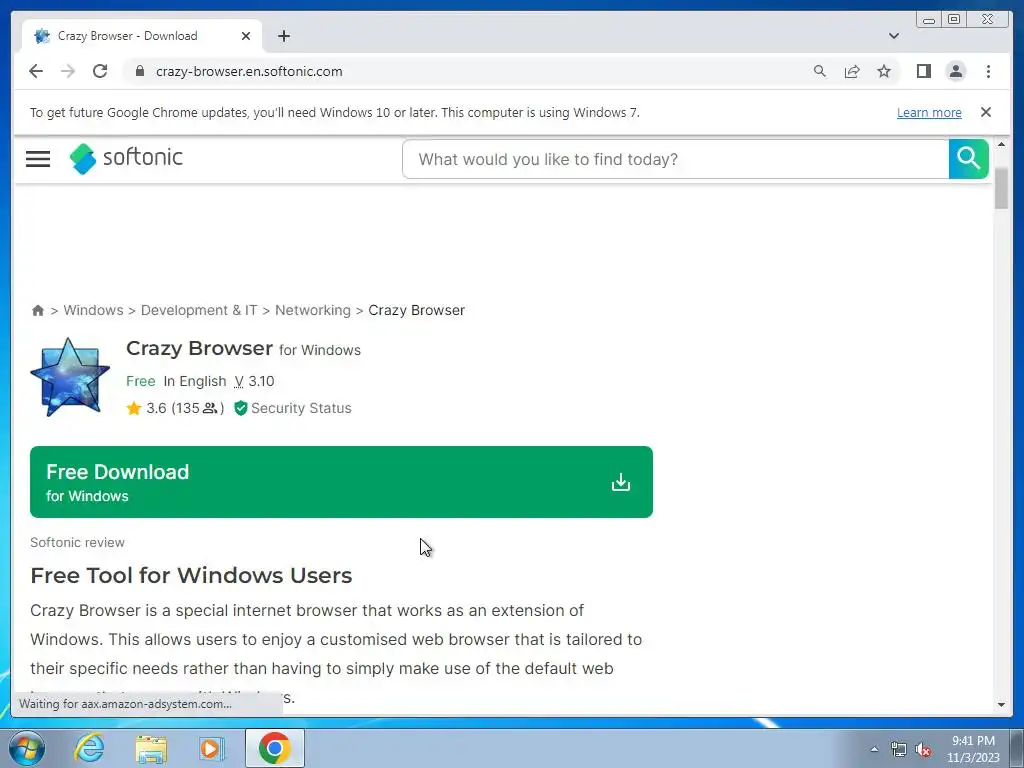This screenshot has height=768, width=1024.
Task: Dismiss the Chrome update notice bar
Action: (985, 112)
